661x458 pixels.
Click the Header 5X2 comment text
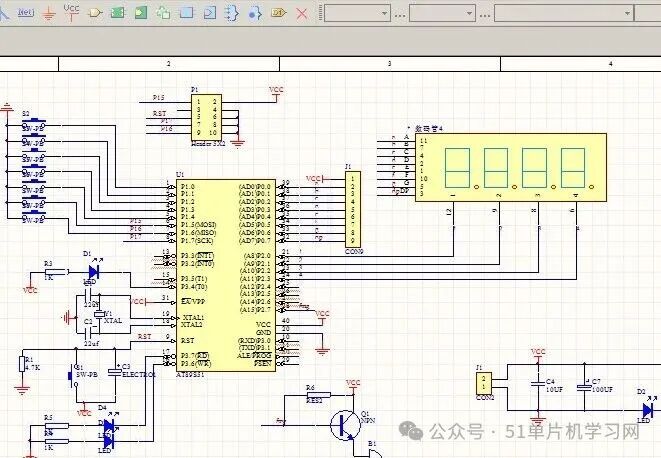click(208, 143)
